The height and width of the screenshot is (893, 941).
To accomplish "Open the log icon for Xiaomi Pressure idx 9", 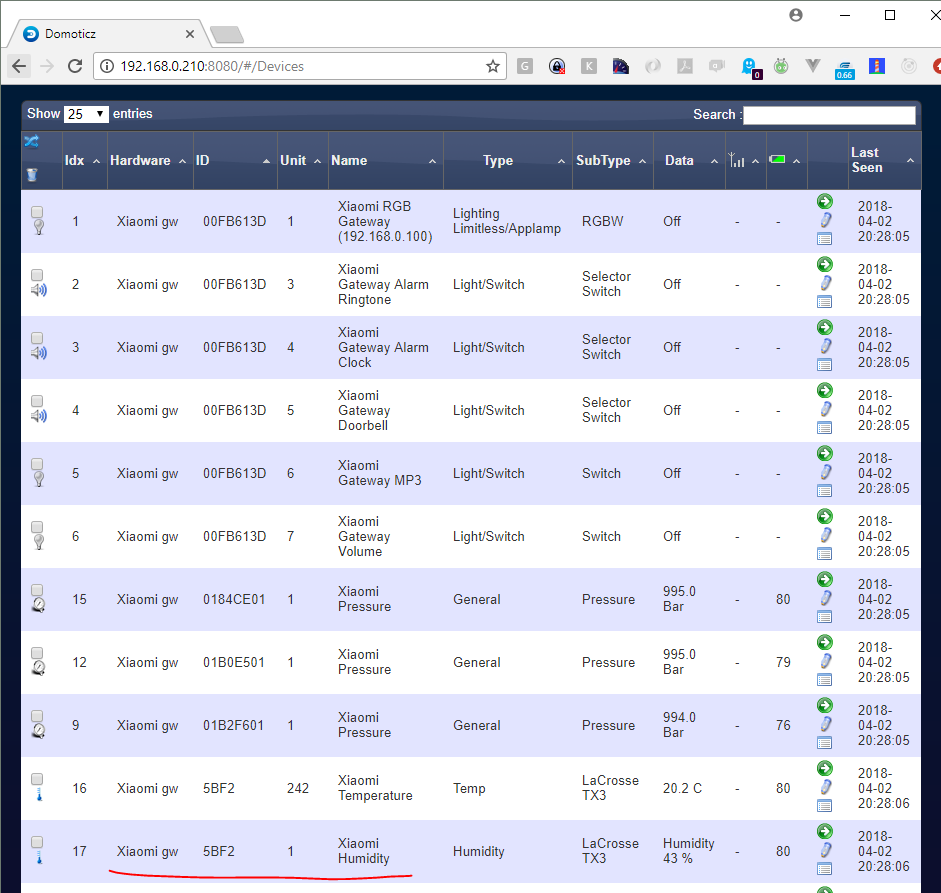I will [825, 742].
